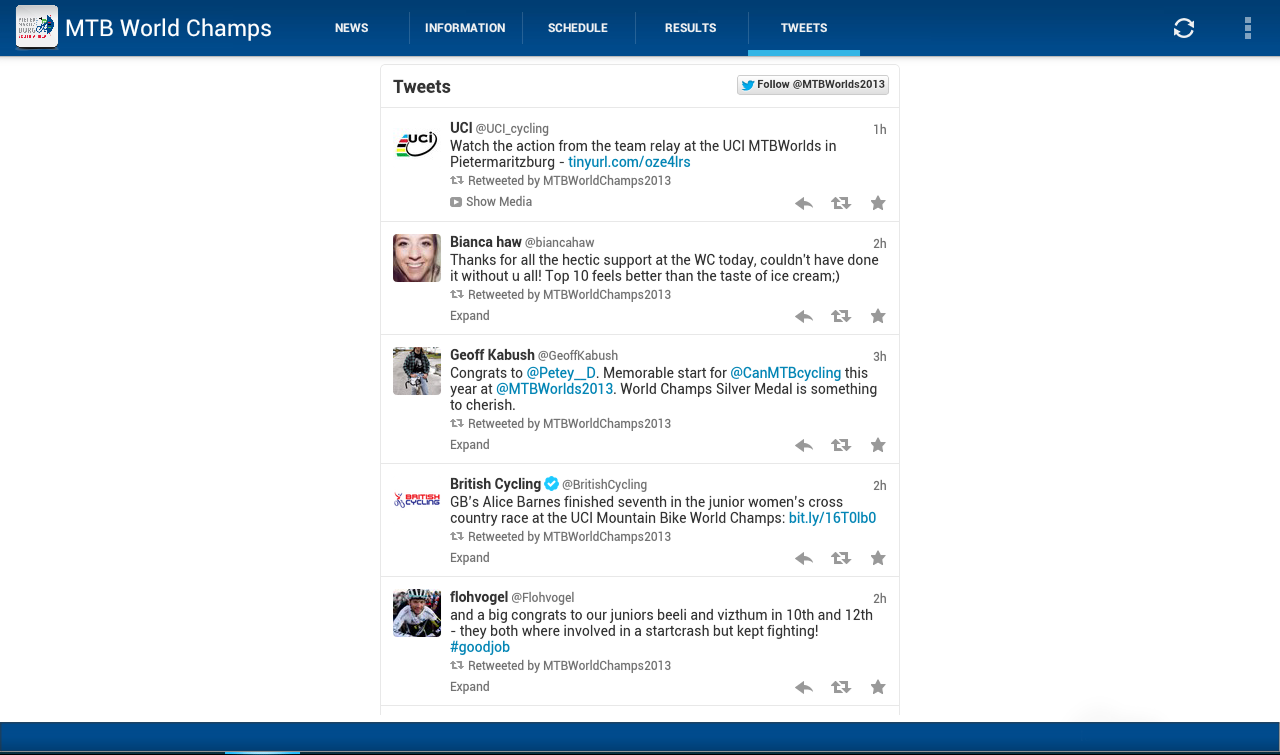
Task: Open the @Flohvogel handle
Action: point(543,598)
